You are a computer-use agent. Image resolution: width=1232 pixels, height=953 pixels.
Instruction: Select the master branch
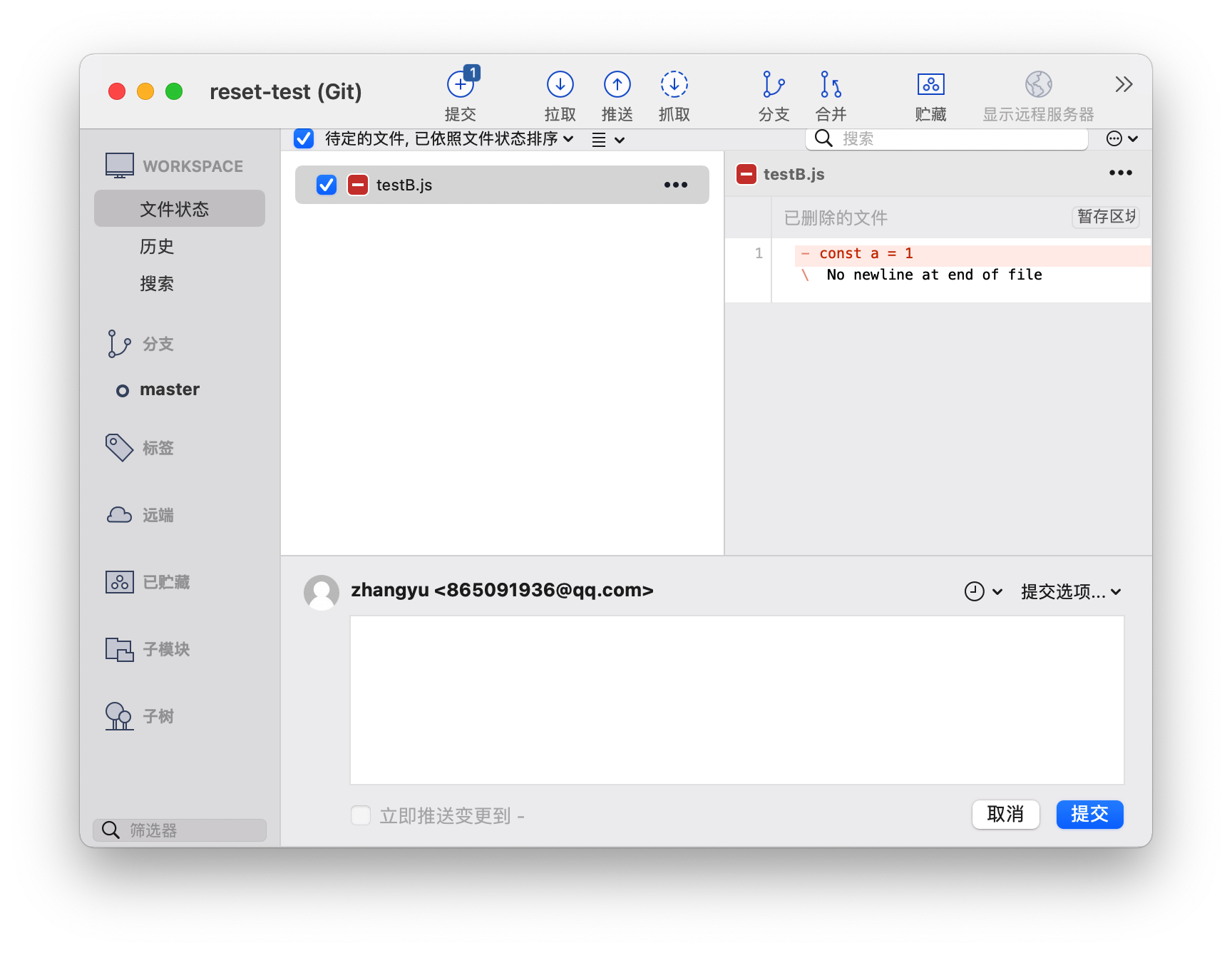tap(170, 389)
